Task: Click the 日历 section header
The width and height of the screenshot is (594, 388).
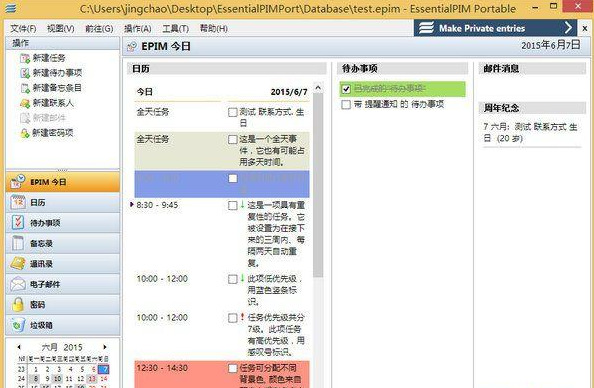Action: click(x=227, y=69)
